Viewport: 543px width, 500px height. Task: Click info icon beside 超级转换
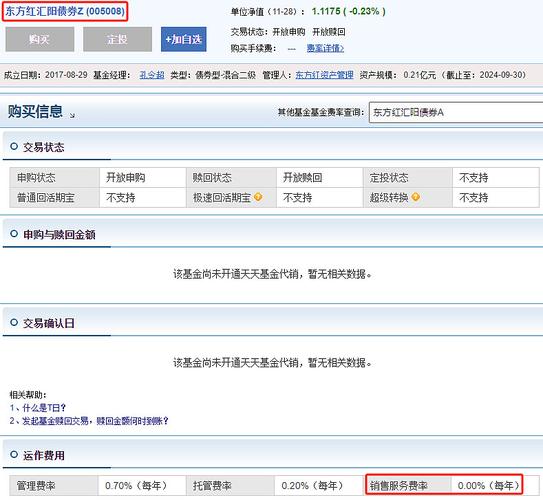pyautogui.click(x=416, y=197)
